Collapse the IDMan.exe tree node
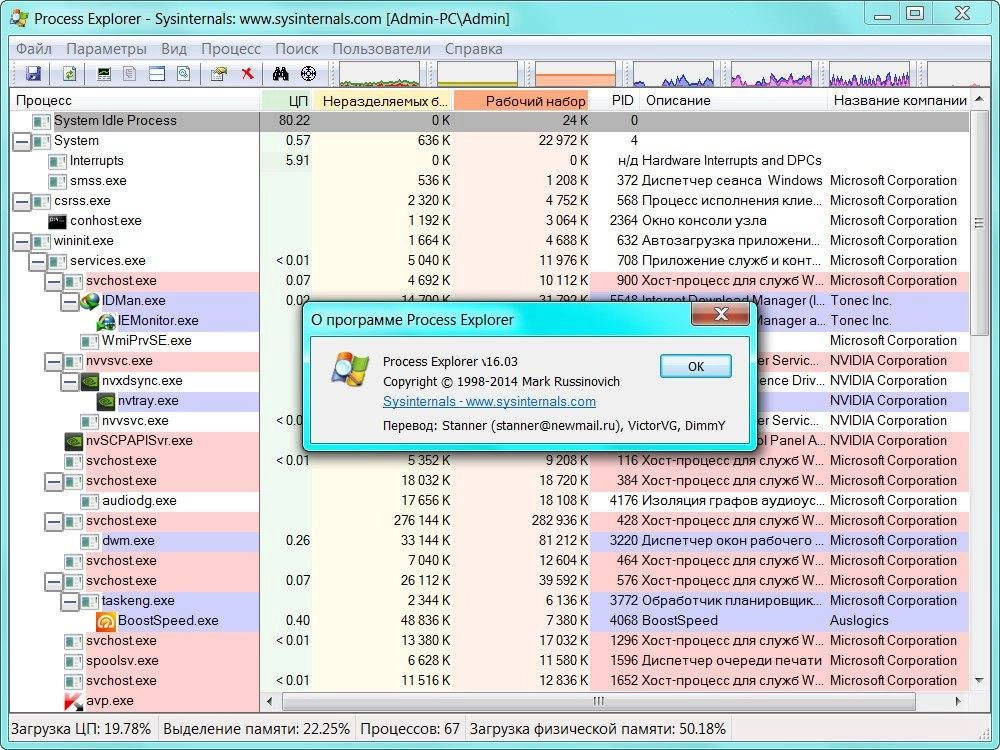Image resolution: width=1000 pixels, height=750 pixels. pos(70,302)
